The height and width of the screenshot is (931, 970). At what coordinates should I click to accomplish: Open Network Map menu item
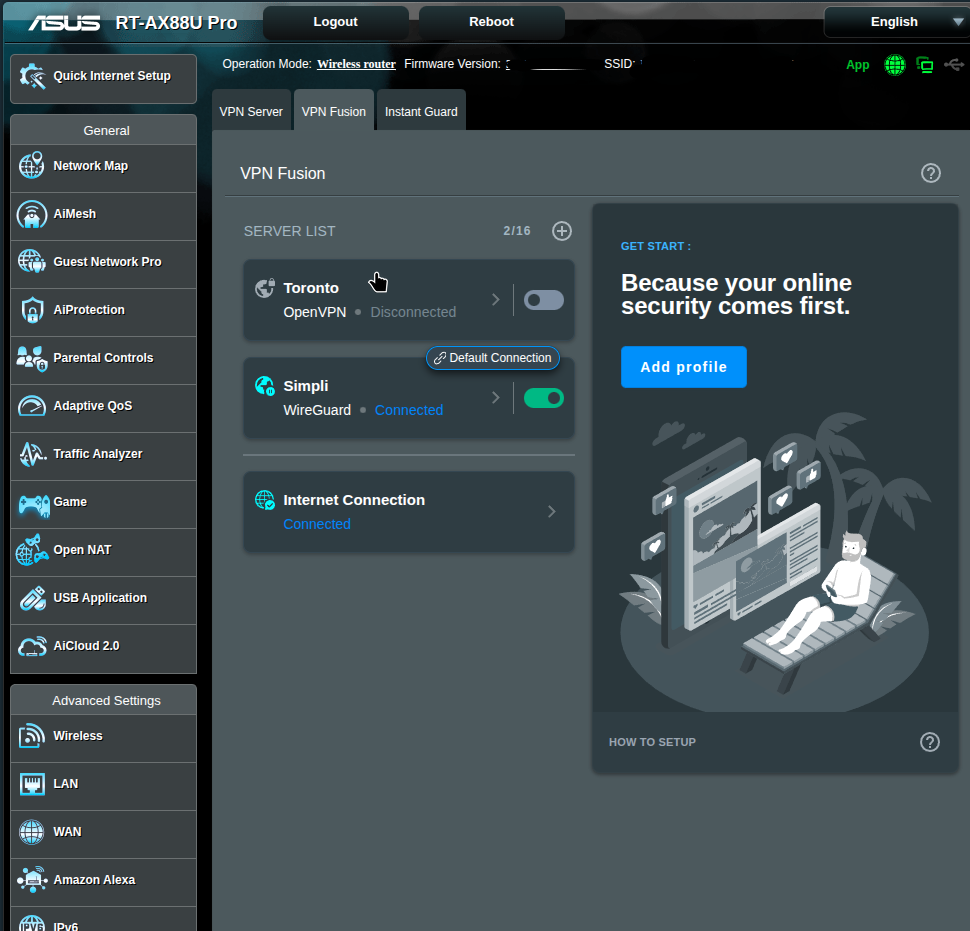click(x=103, y=166)
